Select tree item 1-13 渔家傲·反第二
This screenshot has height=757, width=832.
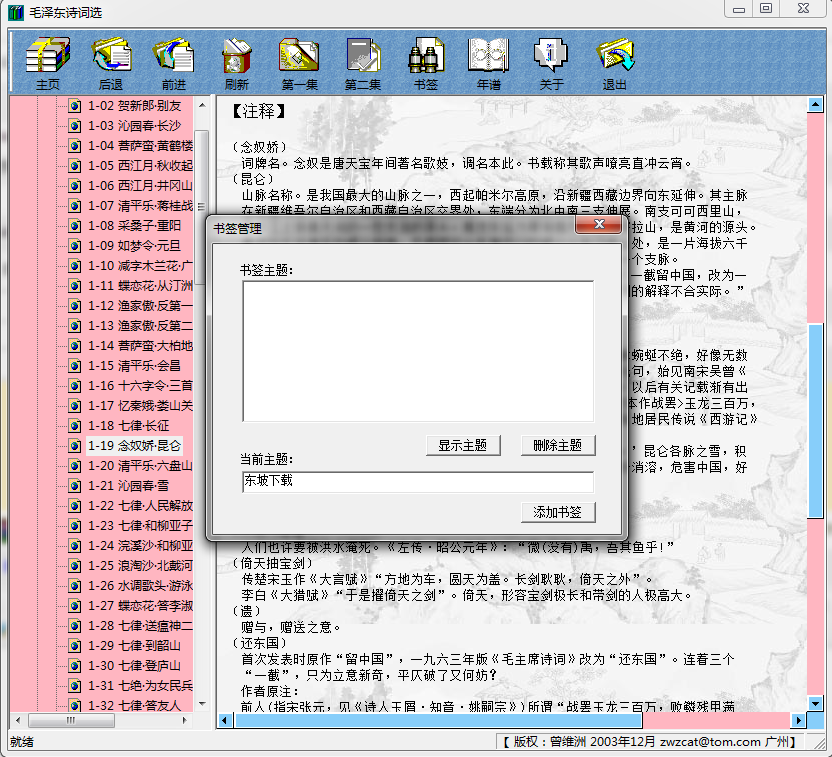click(140, 326)
